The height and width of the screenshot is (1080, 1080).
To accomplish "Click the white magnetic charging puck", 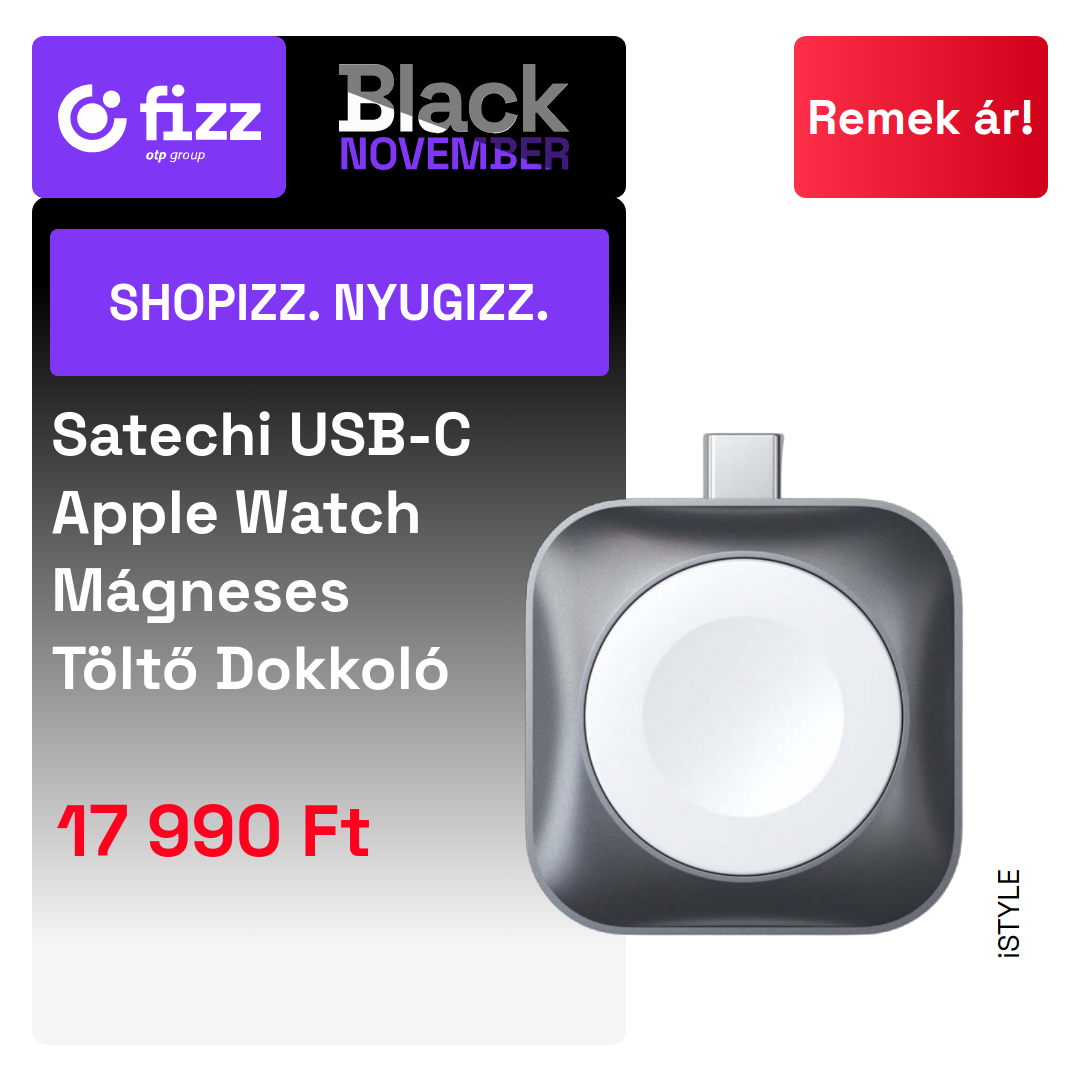I will (742, 716).
